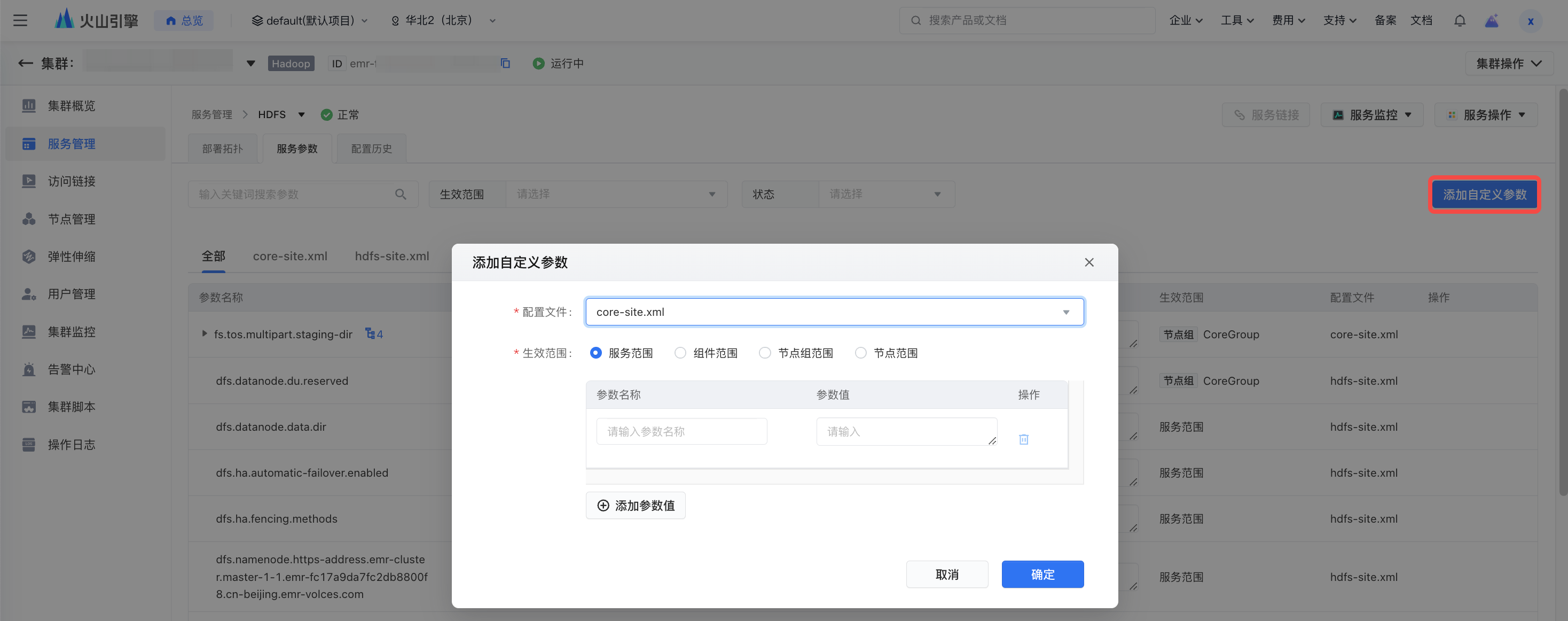Click the Volcengine logo
This screenshot has height=621, width=1568.
pos(96,20)
